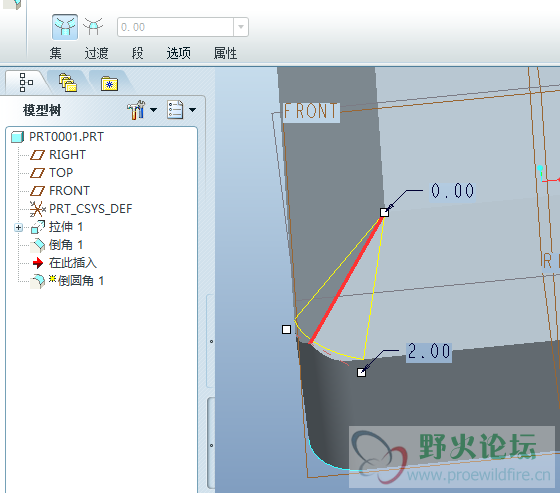Select the 倒角 1 chamfer feature
The height and width of the screenshot is (493, 560).
tap(66, 245)
